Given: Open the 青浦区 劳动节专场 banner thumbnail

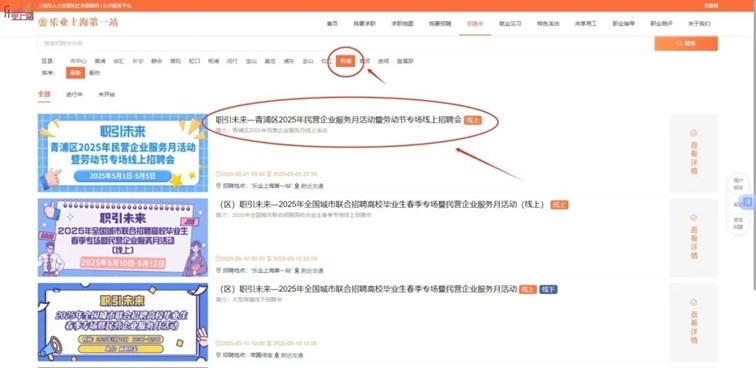Looking at the screenshot, I should click(123, 153).
